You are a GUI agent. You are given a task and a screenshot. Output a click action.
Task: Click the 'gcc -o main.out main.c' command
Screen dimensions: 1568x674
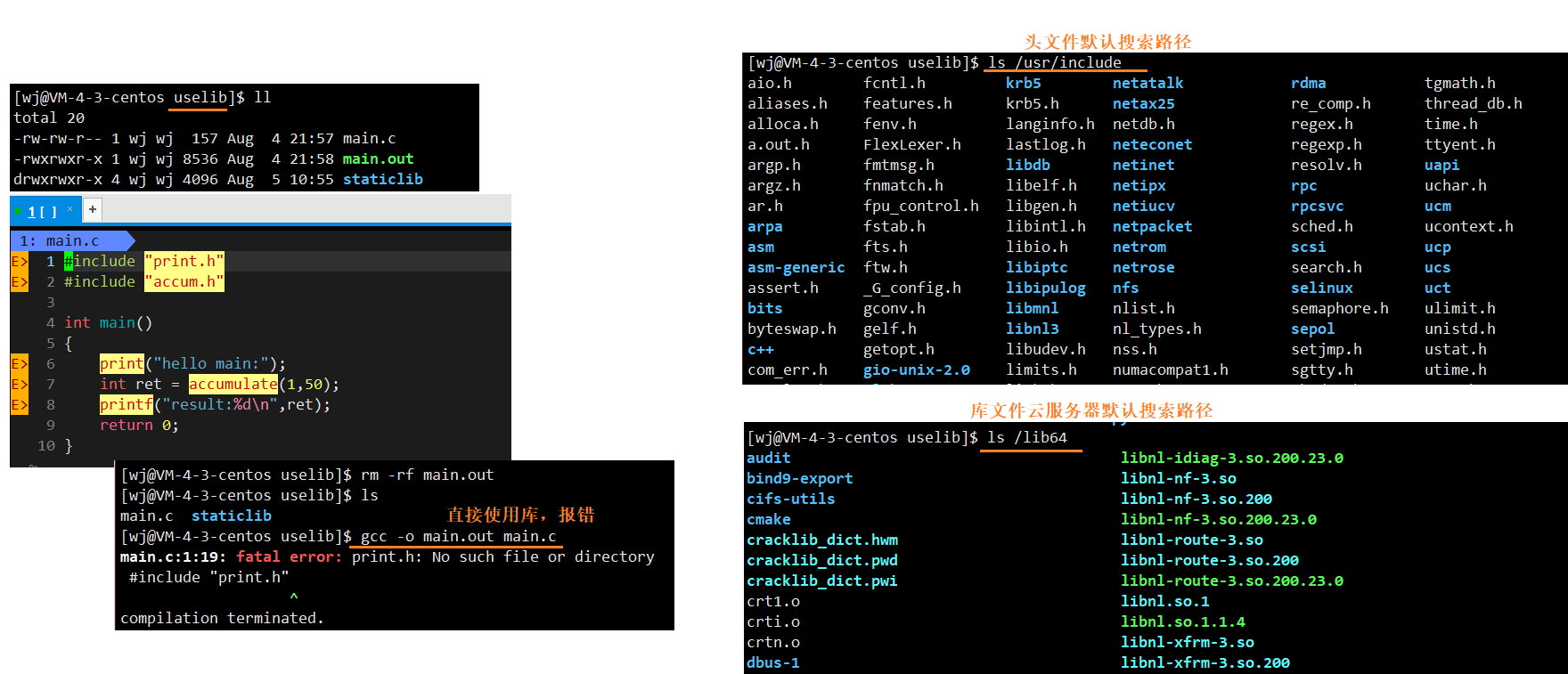tap(459, 536)
